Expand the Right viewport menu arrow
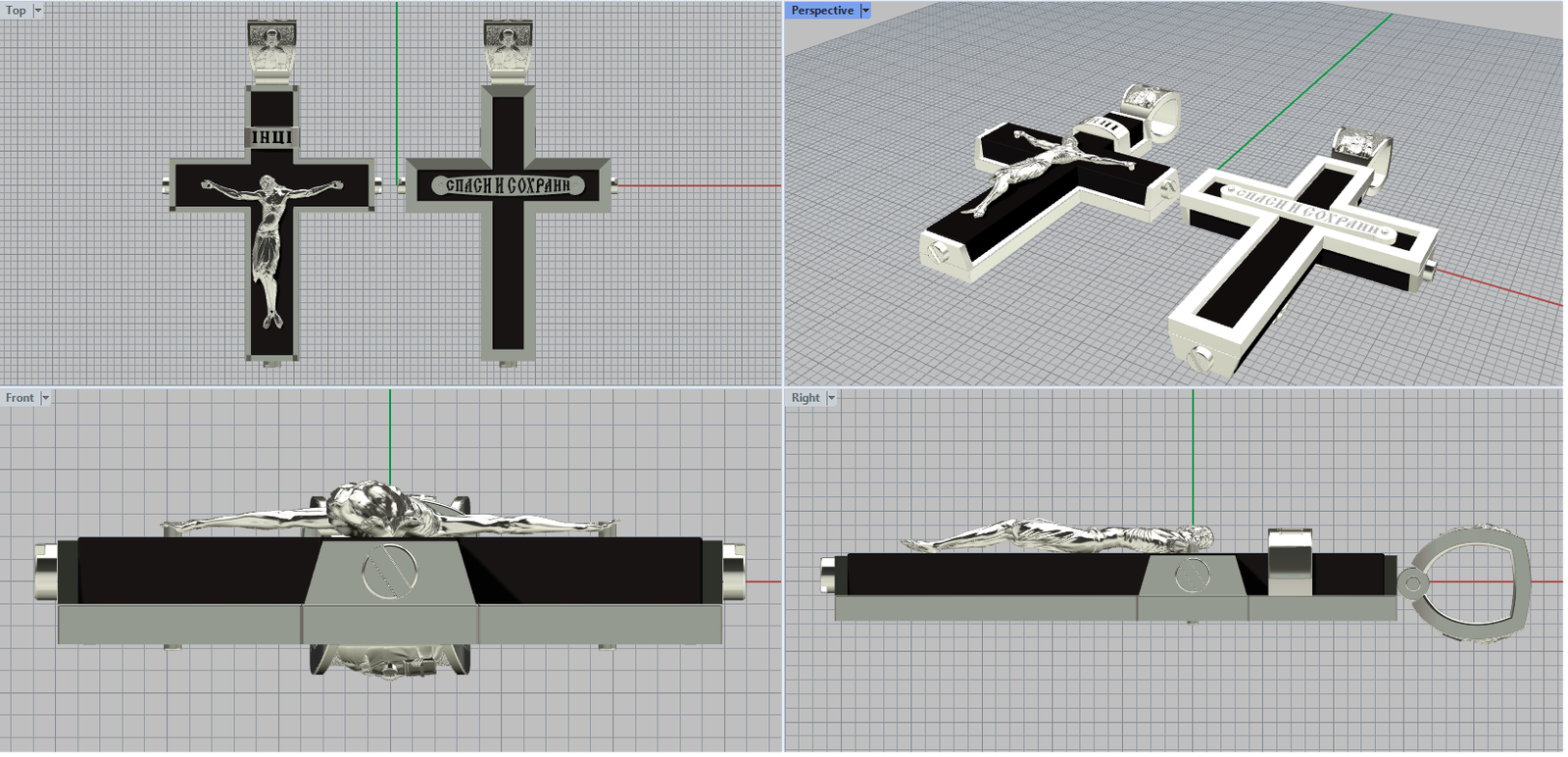 click(831, 398)
